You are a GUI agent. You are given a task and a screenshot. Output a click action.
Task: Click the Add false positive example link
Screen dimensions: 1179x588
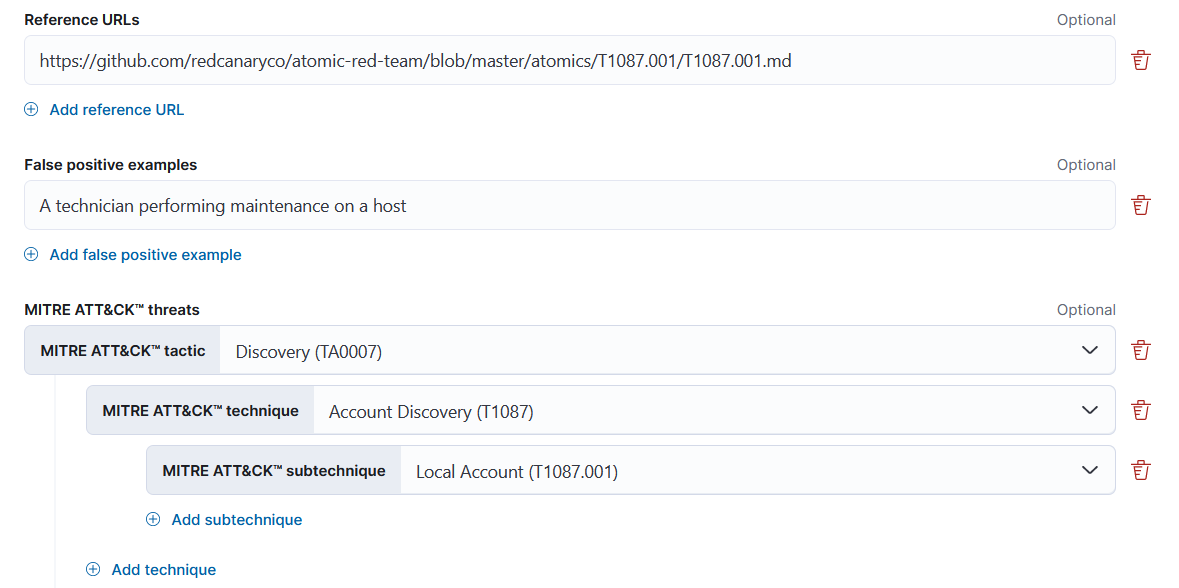(145, 255)
